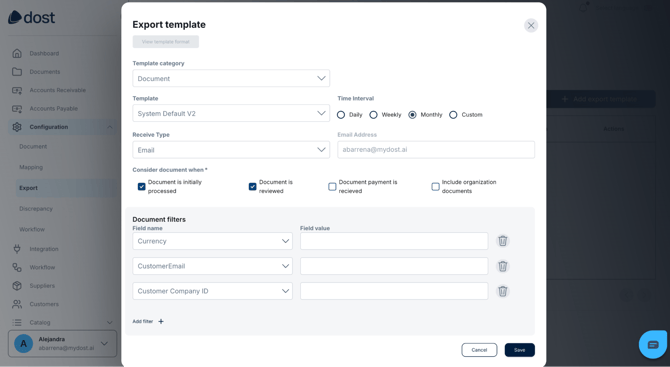Delete the Currency filter with trash icon
This screenshot has width=670, height=367.
[503, 241]
